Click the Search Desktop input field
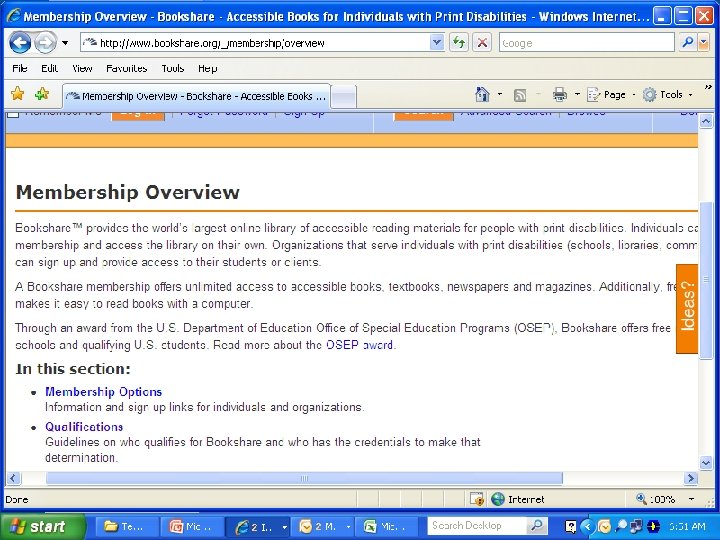This screenshot has width=720, height=540. [477, 525]
